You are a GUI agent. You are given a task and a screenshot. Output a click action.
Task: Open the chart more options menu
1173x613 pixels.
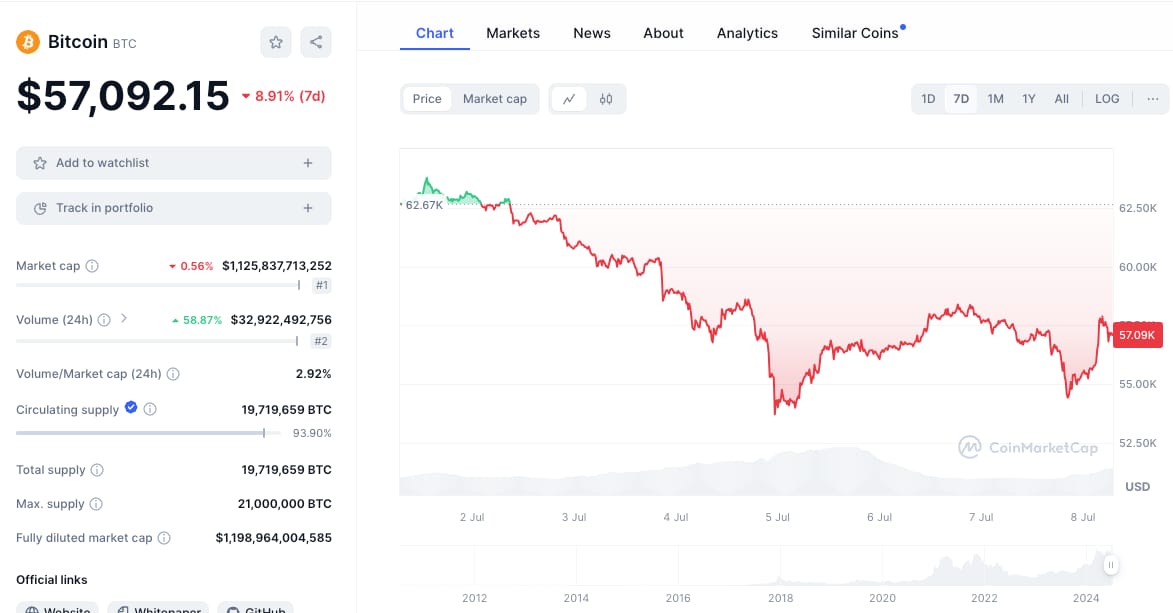(1152, 99)
